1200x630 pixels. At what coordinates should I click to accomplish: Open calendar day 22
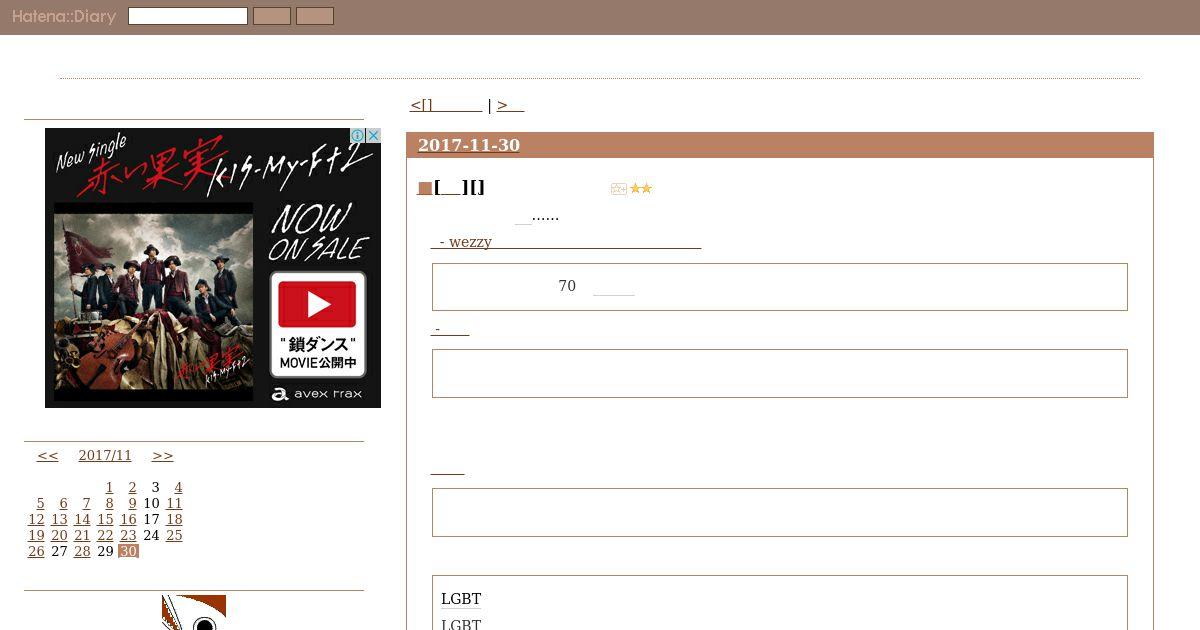pos(105,536)
